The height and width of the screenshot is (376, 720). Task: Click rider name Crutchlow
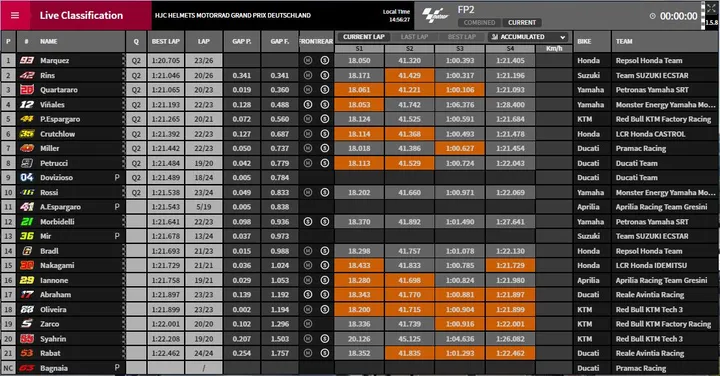(57, 134)
